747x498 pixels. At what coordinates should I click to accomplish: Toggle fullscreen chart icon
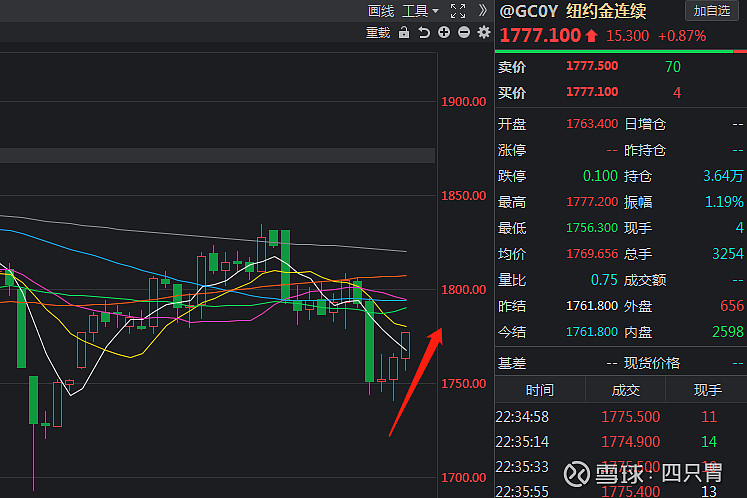[x=458, y=11]
